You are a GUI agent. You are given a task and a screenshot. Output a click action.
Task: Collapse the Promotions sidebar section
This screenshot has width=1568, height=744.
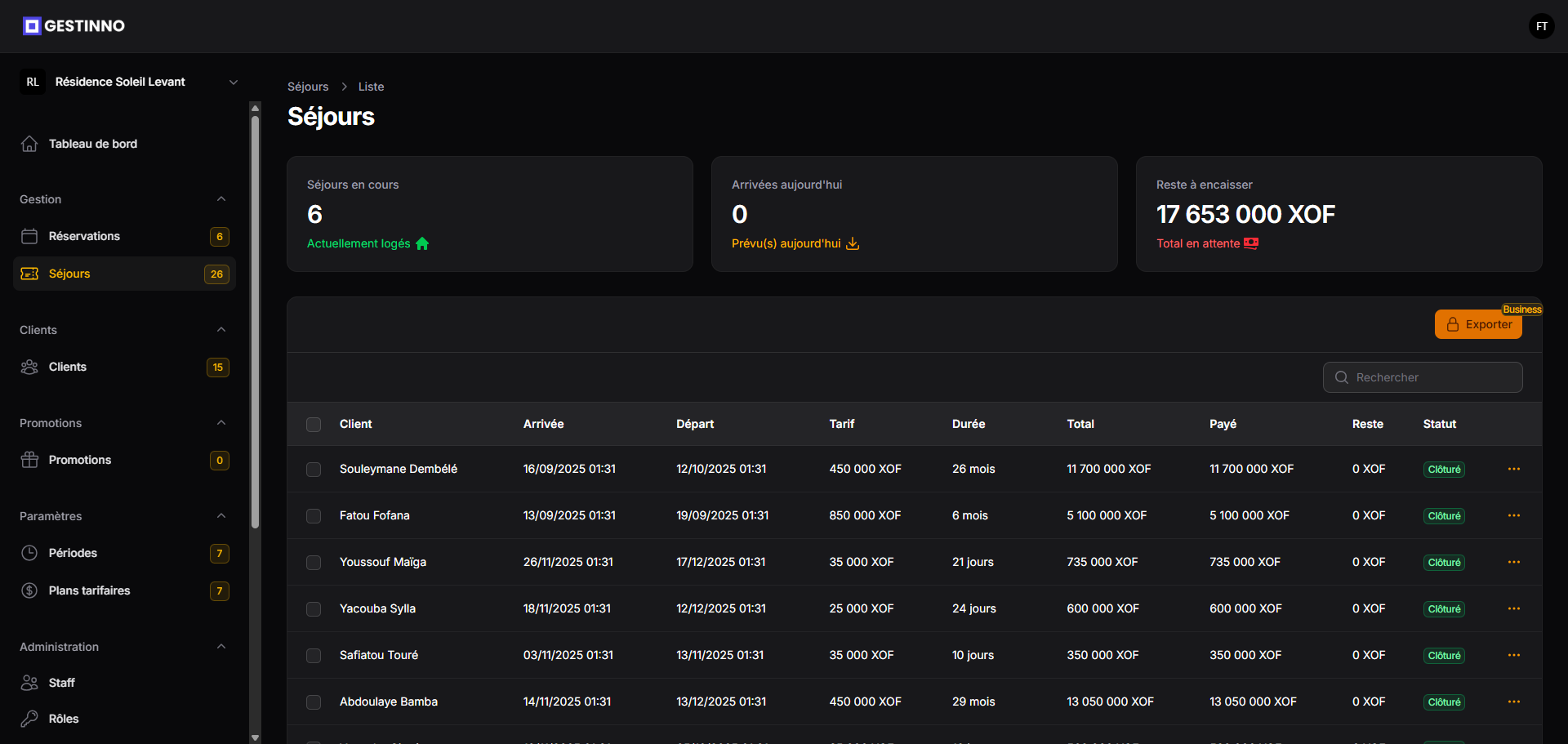(221, 423)
